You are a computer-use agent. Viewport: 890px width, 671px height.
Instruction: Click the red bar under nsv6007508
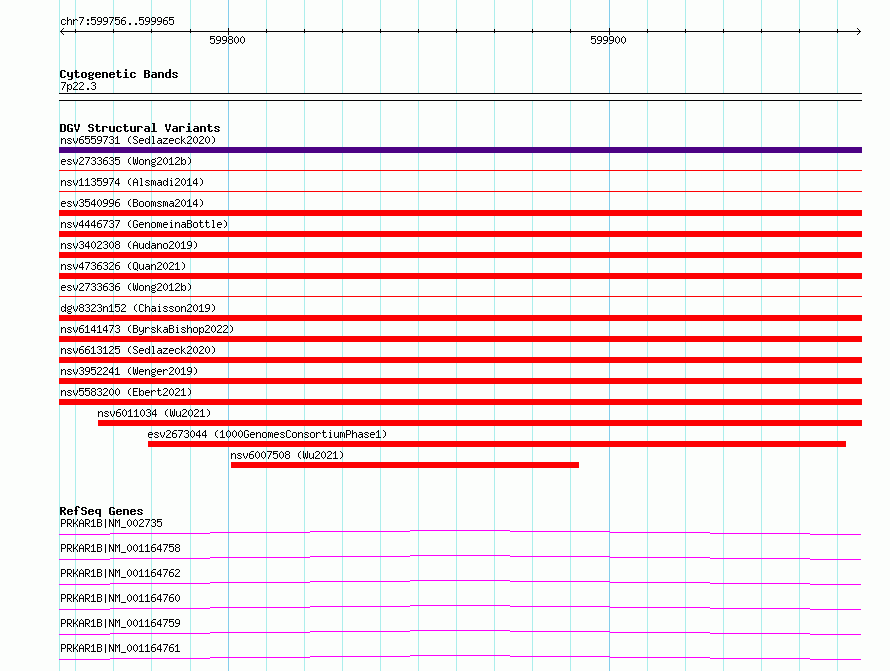click(x=405, y=465)
